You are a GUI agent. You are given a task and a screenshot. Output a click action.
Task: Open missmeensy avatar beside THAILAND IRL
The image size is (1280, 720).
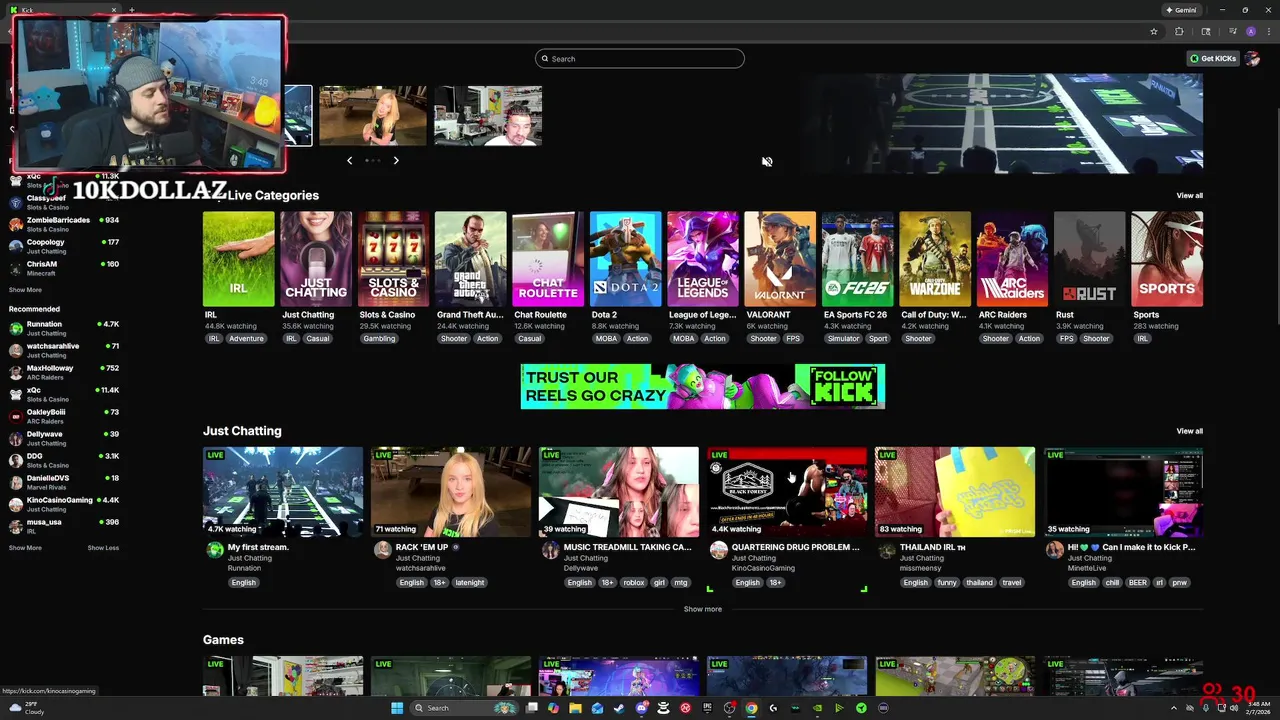886,549
